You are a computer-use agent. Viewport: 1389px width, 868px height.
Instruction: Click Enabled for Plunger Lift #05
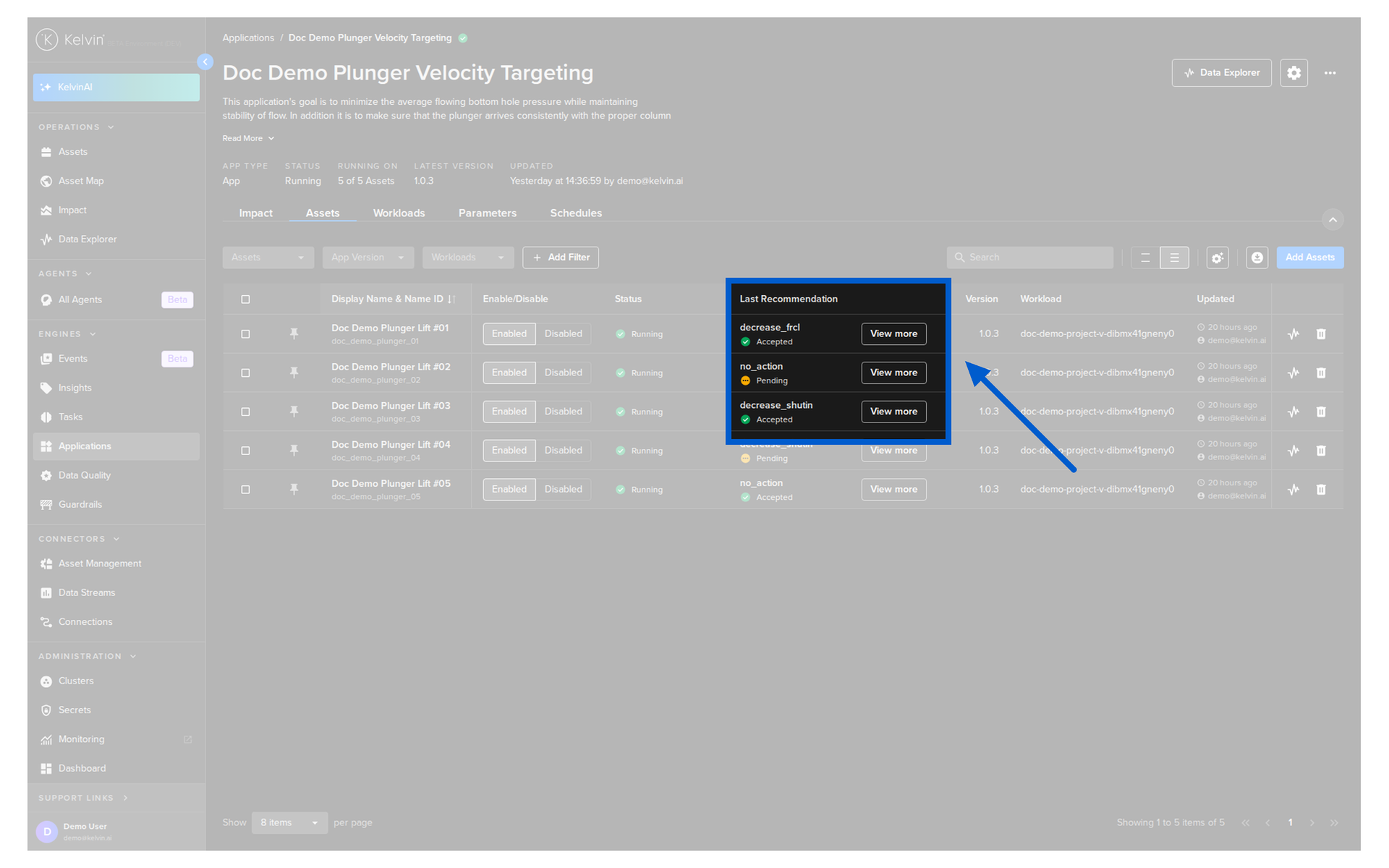509,490
